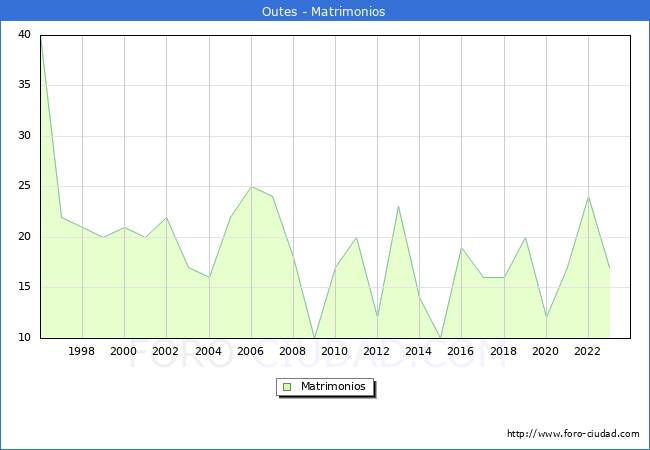Screen dimensions: 650x450
Task: Click the 40 y-axis label
Action: pyautogui.click(x=24, y=35)
